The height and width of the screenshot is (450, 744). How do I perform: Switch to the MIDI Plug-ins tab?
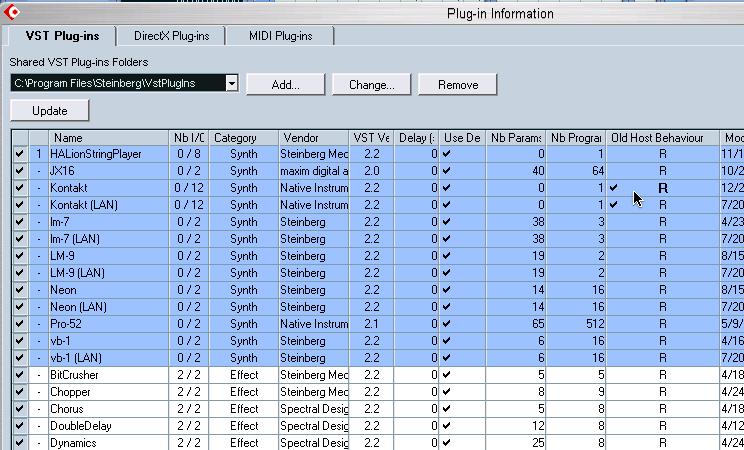click(280, 36)
